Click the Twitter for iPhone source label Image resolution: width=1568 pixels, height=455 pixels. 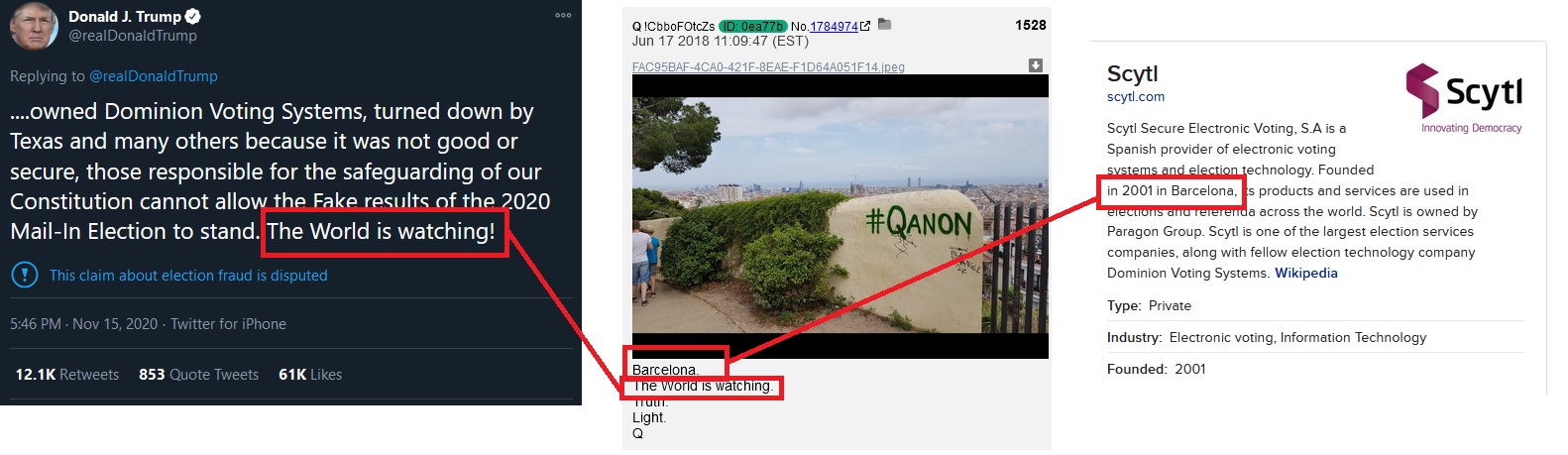pos(228,324)
